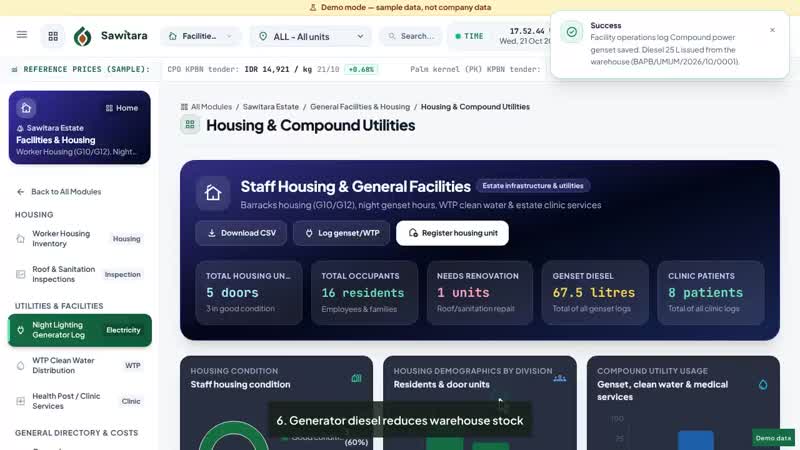800x450 pixels.
Task: Click the Search input field
Action: coord(411,36)
